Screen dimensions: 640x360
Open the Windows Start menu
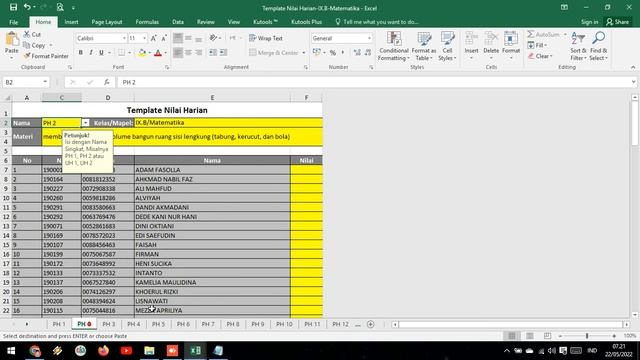coord(11,351)
